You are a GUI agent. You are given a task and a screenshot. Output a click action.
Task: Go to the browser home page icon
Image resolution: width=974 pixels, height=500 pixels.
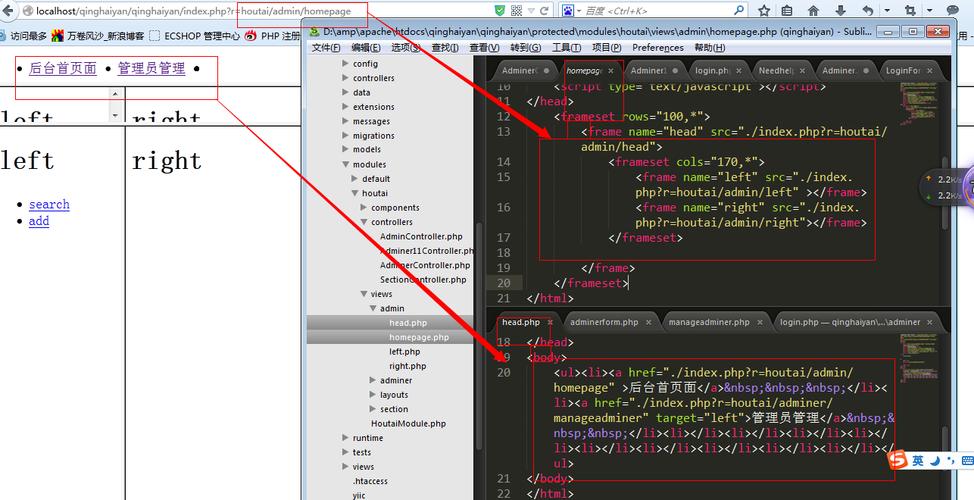813,11
